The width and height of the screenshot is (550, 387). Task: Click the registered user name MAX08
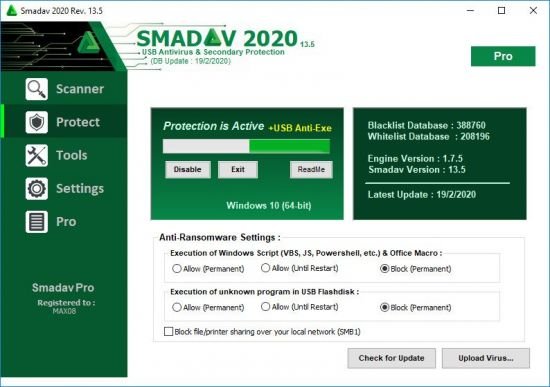64,312
